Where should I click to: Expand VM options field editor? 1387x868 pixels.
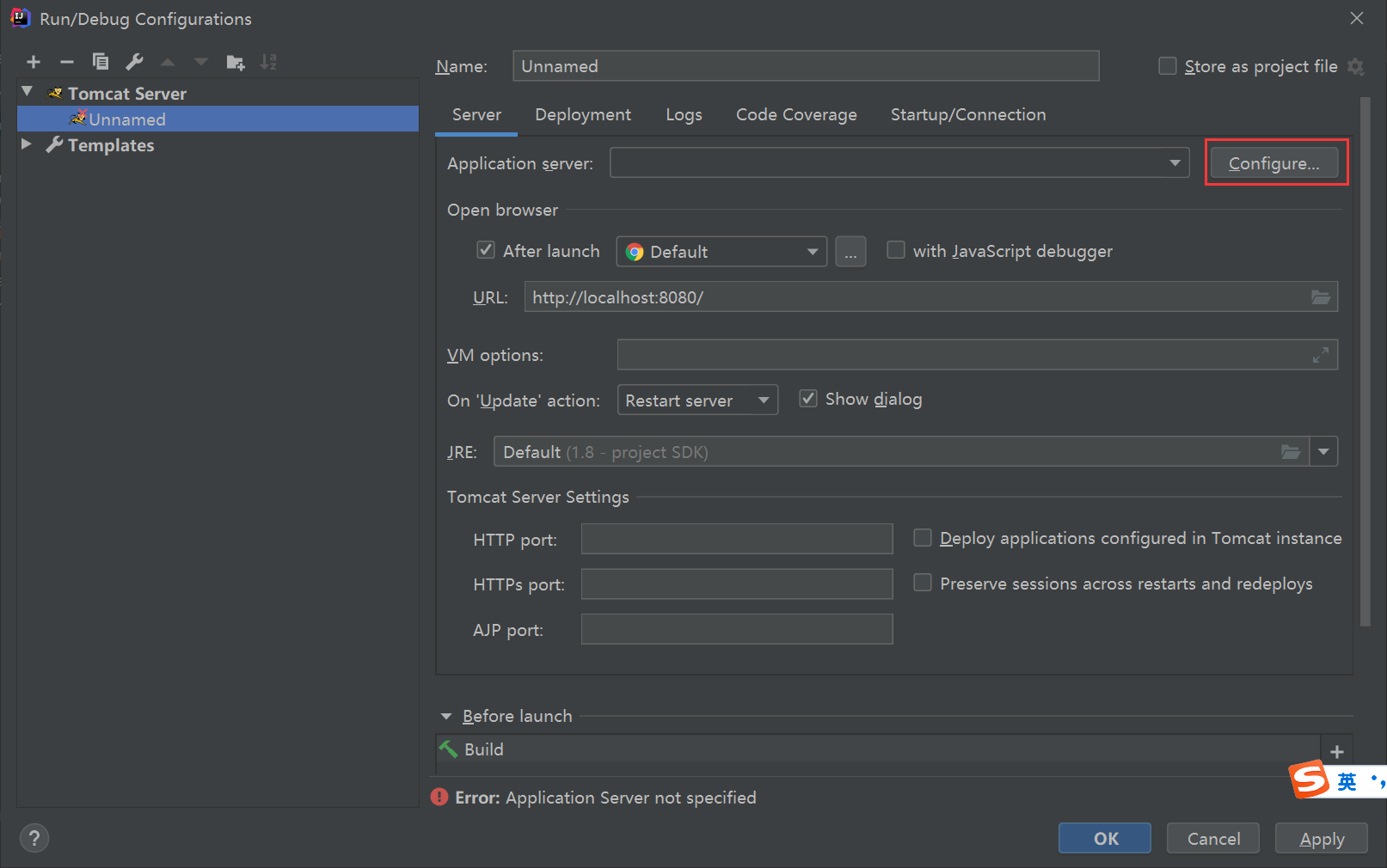coord(1321,355)
